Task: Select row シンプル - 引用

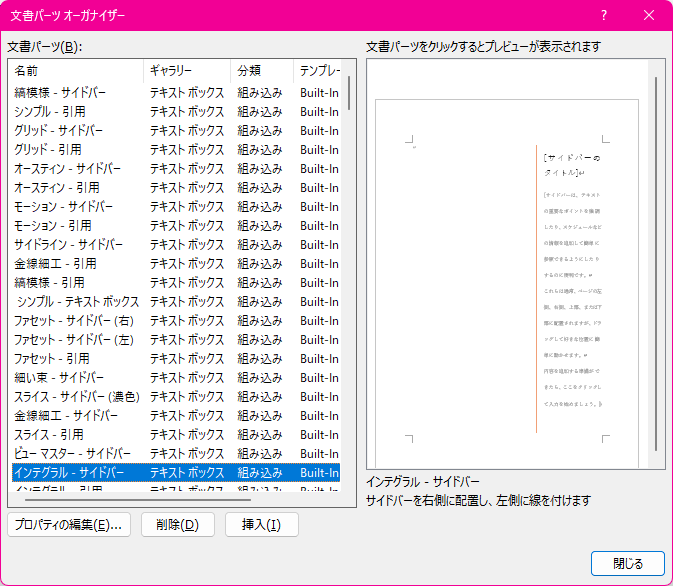Action: [176, 112]
